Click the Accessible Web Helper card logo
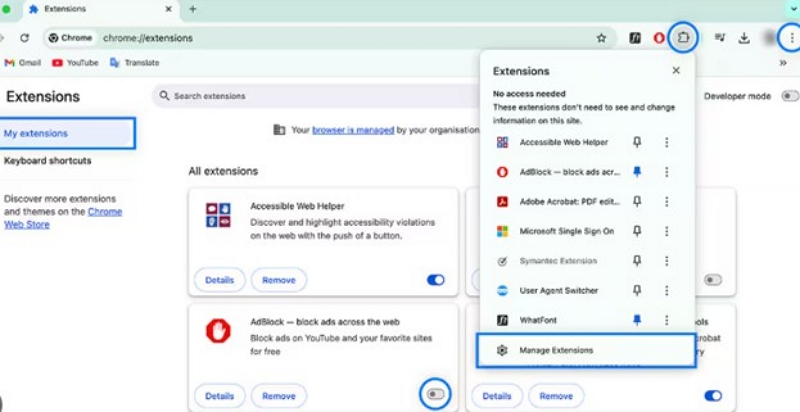 point(218,215)
